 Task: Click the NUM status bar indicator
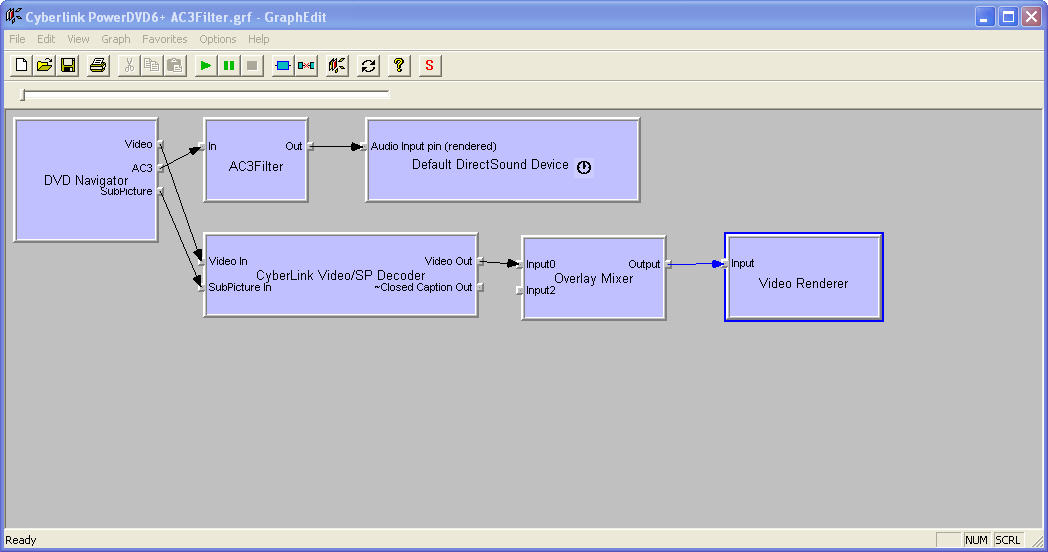pos(976,540)
